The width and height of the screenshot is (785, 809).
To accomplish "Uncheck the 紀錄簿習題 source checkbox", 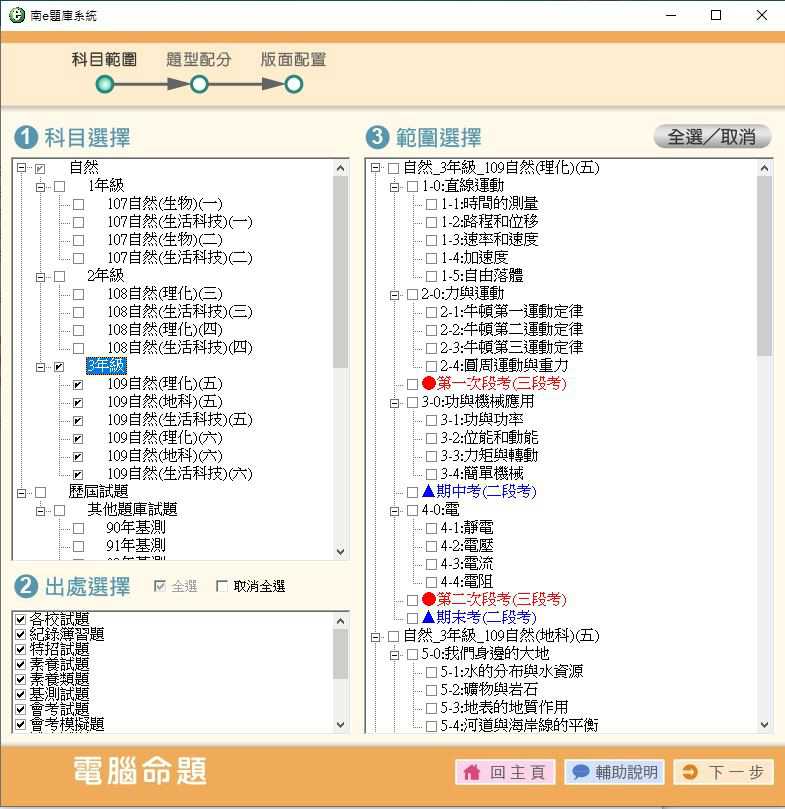I will coord(21,634).
